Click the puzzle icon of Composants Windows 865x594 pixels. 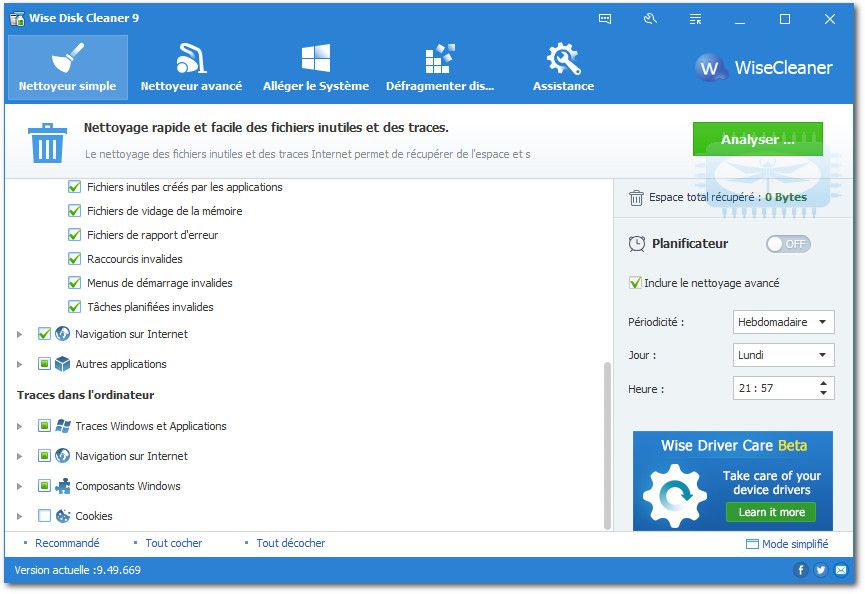[62, 486]
